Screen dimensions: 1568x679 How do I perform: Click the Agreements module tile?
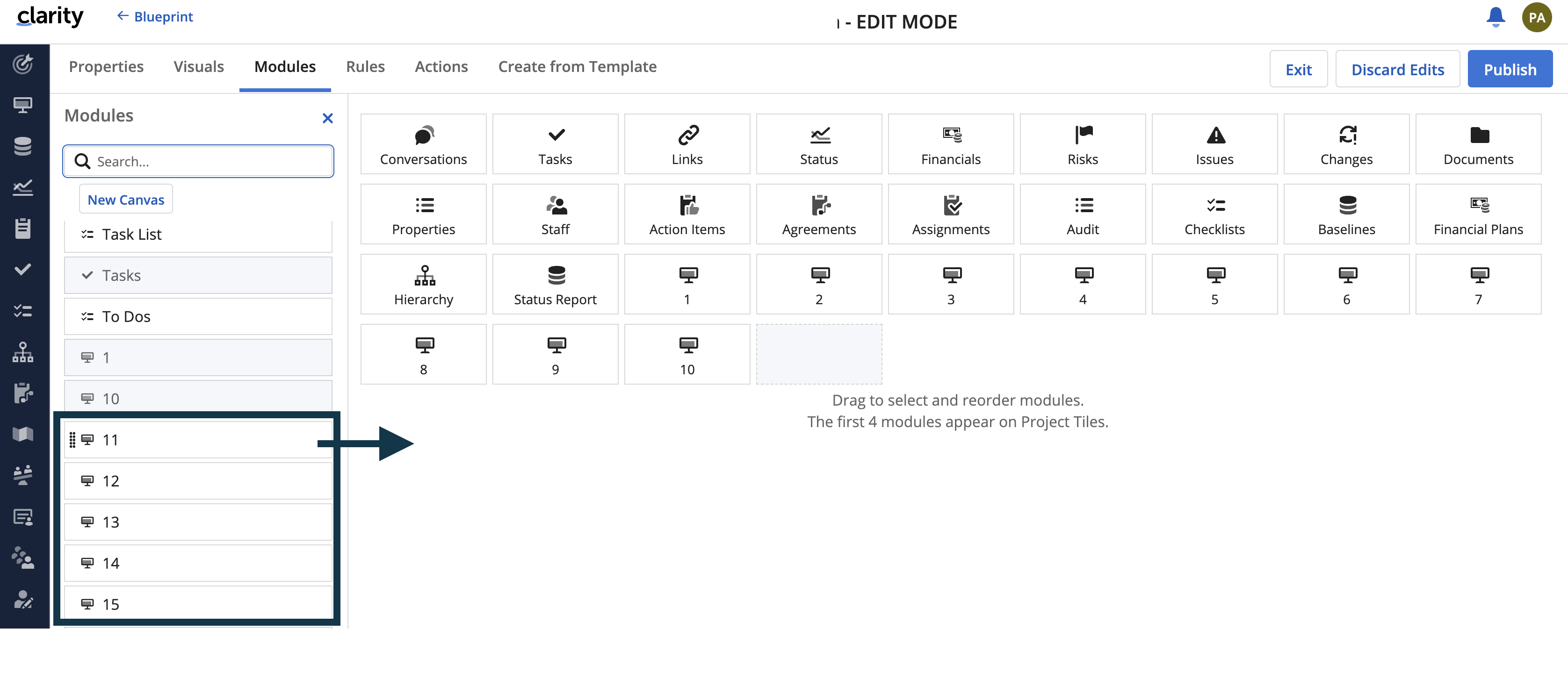click(x=819, y=214)
